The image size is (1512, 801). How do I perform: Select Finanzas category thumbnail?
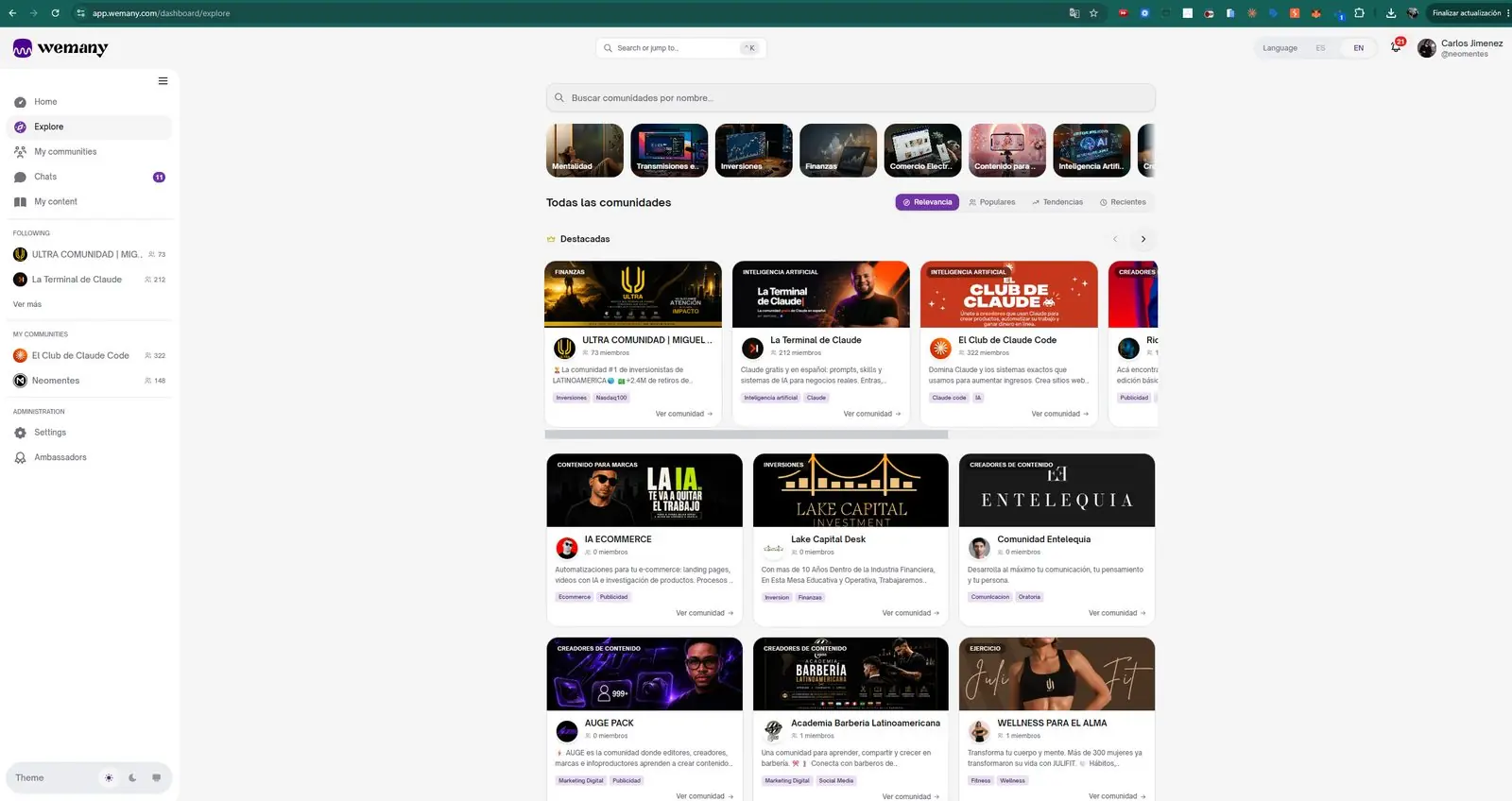click(838, 150)
